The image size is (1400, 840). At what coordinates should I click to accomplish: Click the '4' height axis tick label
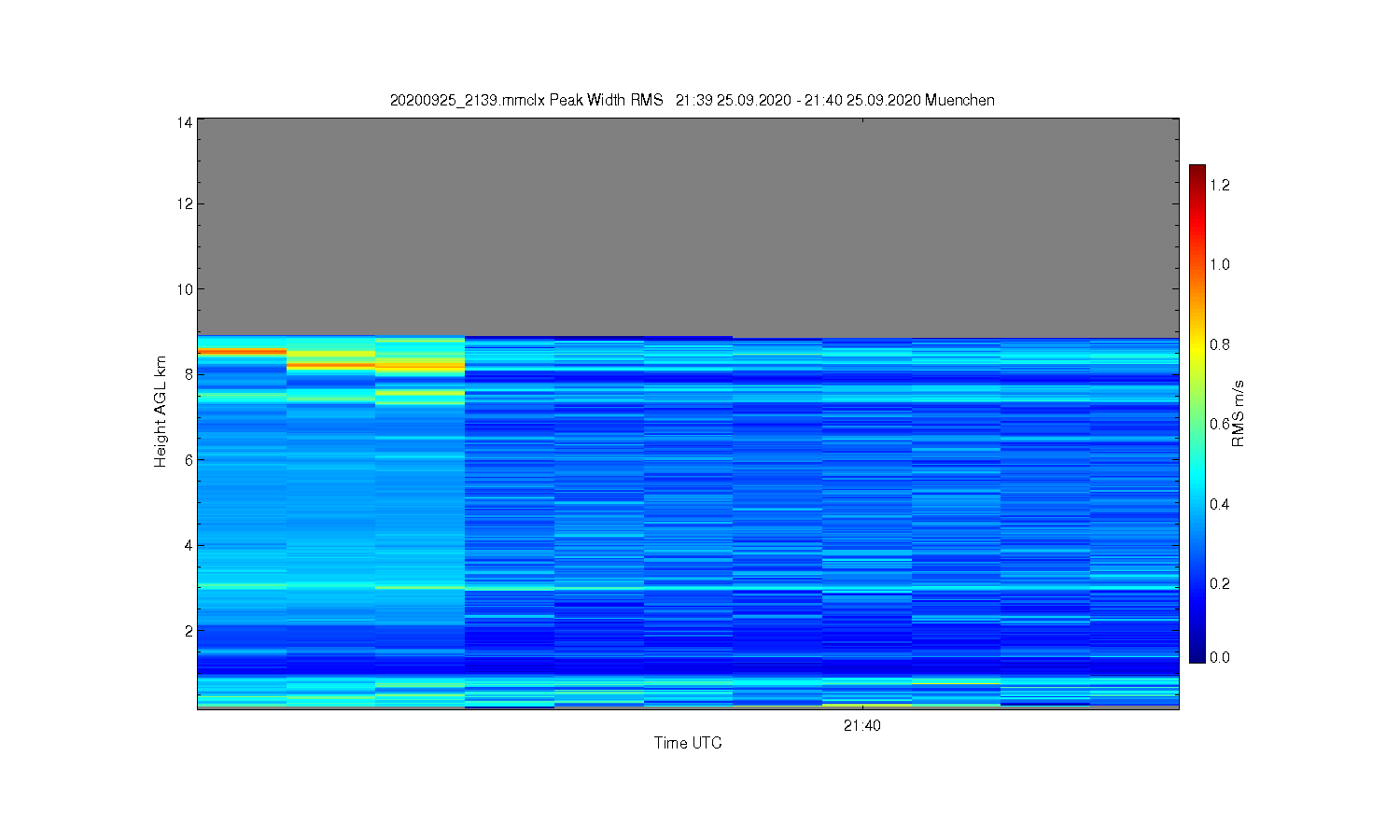189,545
